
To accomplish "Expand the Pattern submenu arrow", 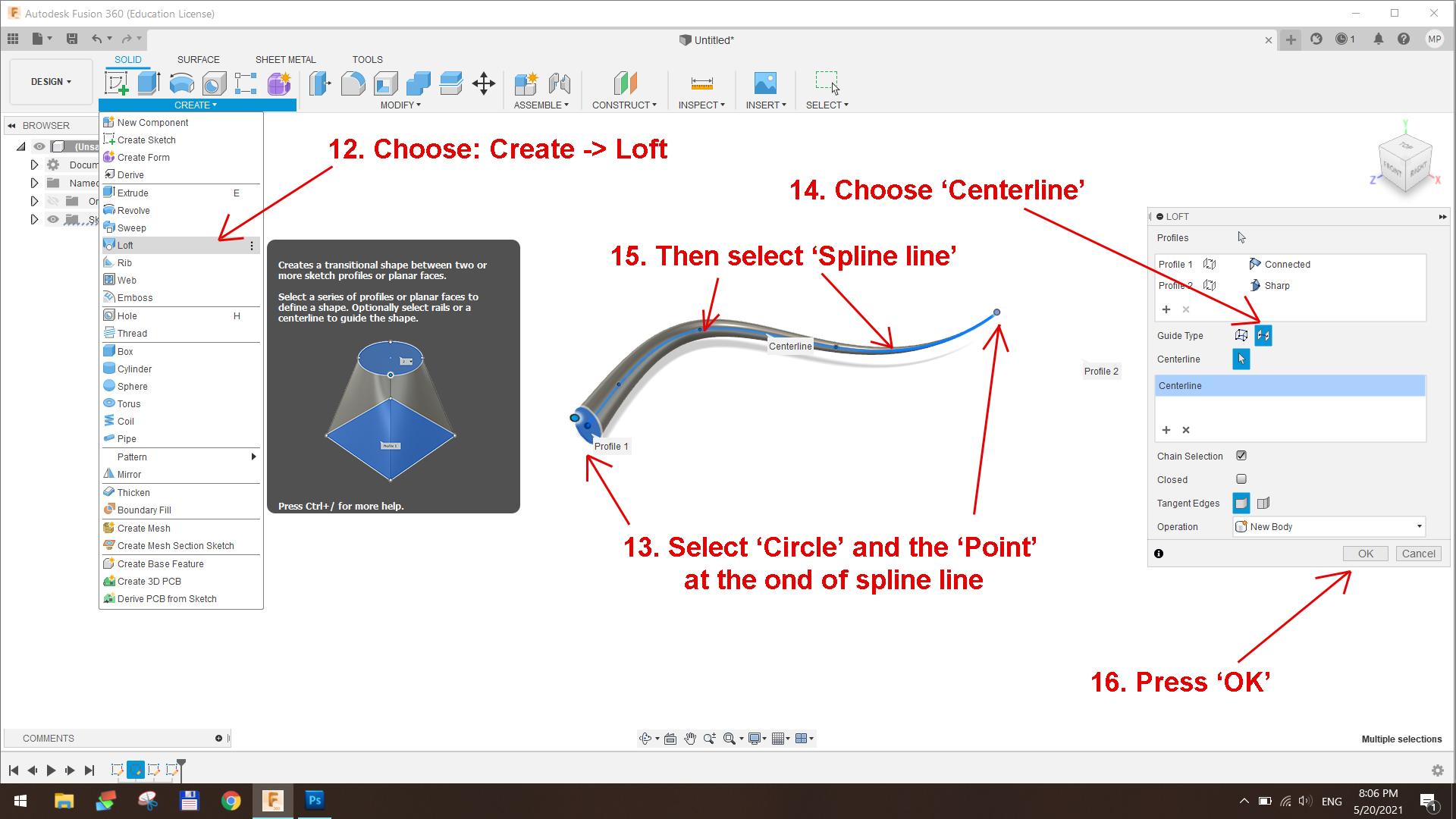I will coord(253,457).
